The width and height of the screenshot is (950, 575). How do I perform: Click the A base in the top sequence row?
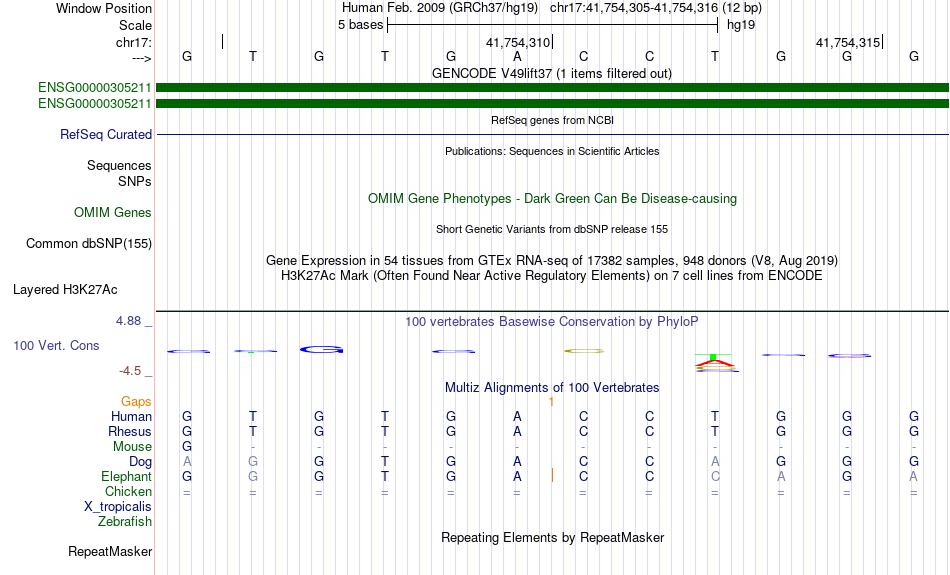pos(517,56)
